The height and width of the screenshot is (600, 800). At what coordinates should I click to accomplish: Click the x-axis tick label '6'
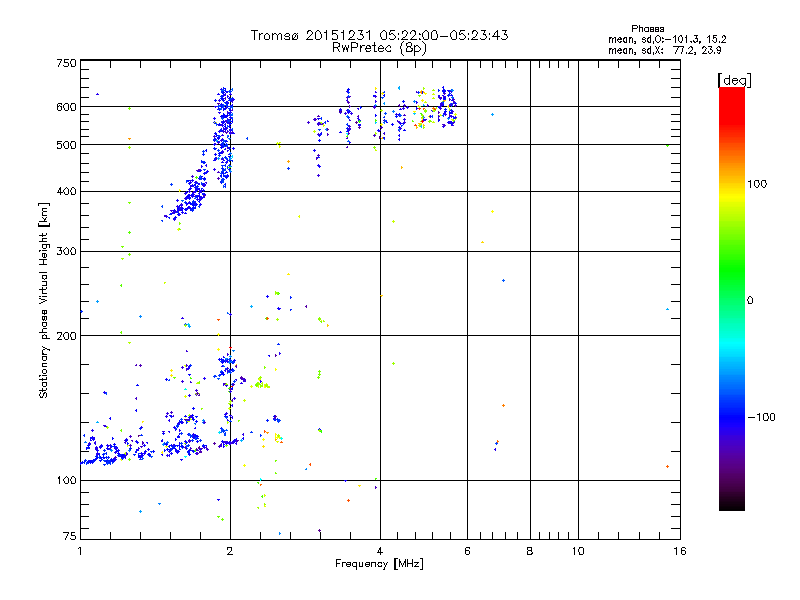467,551
